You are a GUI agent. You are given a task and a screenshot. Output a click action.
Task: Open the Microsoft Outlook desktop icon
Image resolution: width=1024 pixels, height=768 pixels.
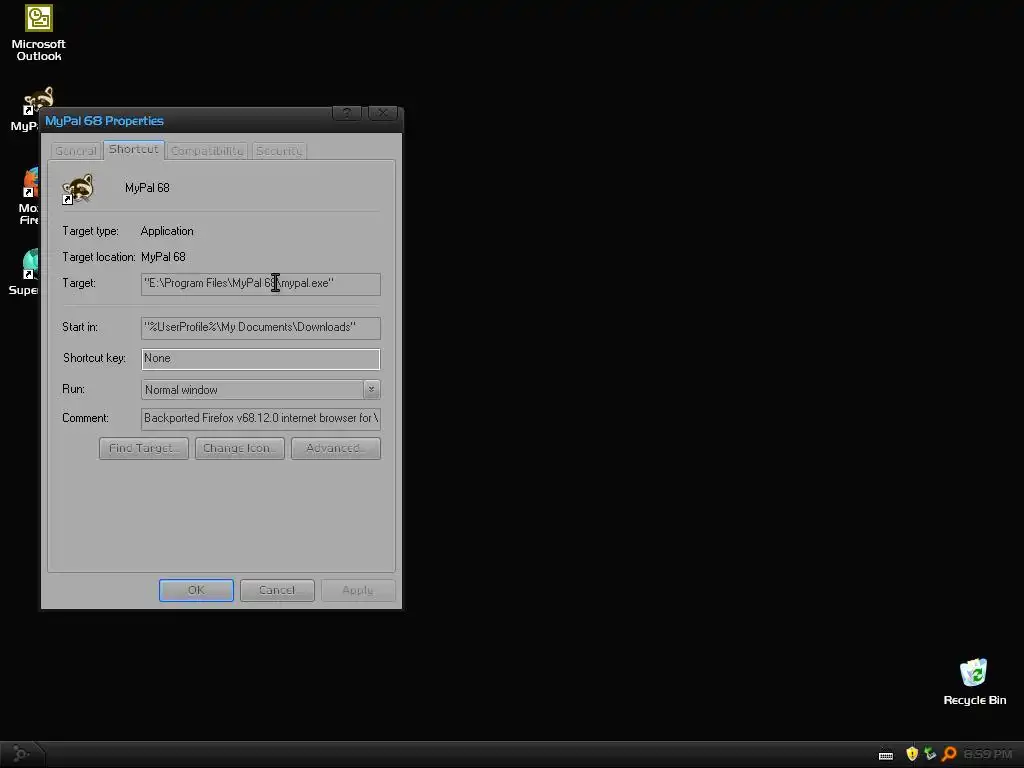(39, 33)
